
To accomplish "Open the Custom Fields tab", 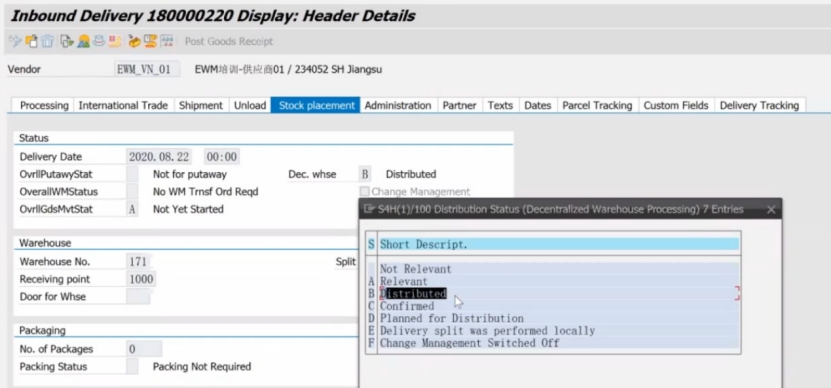I will (676, 105).
